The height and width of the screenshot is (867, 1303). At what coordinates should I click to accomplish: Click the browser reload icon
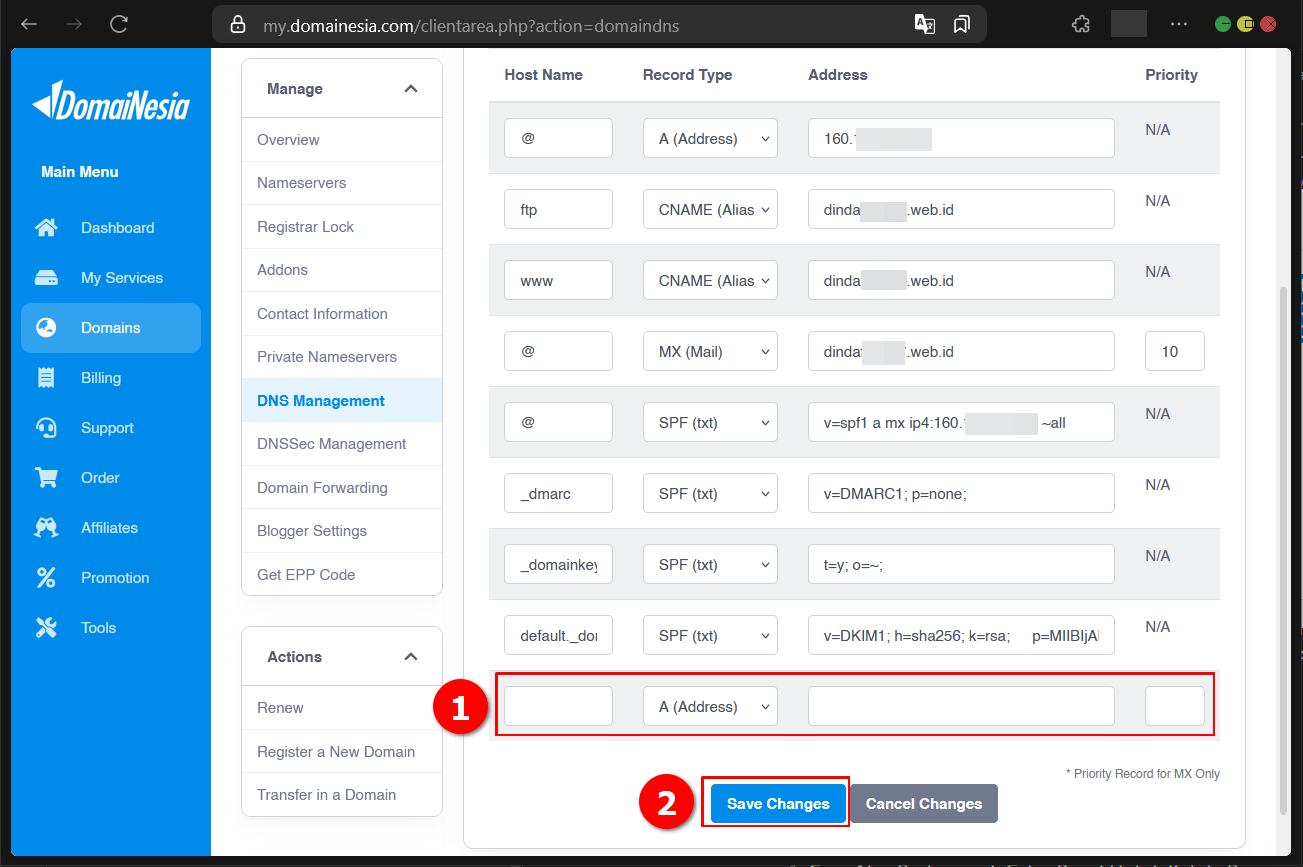[118, 25]
